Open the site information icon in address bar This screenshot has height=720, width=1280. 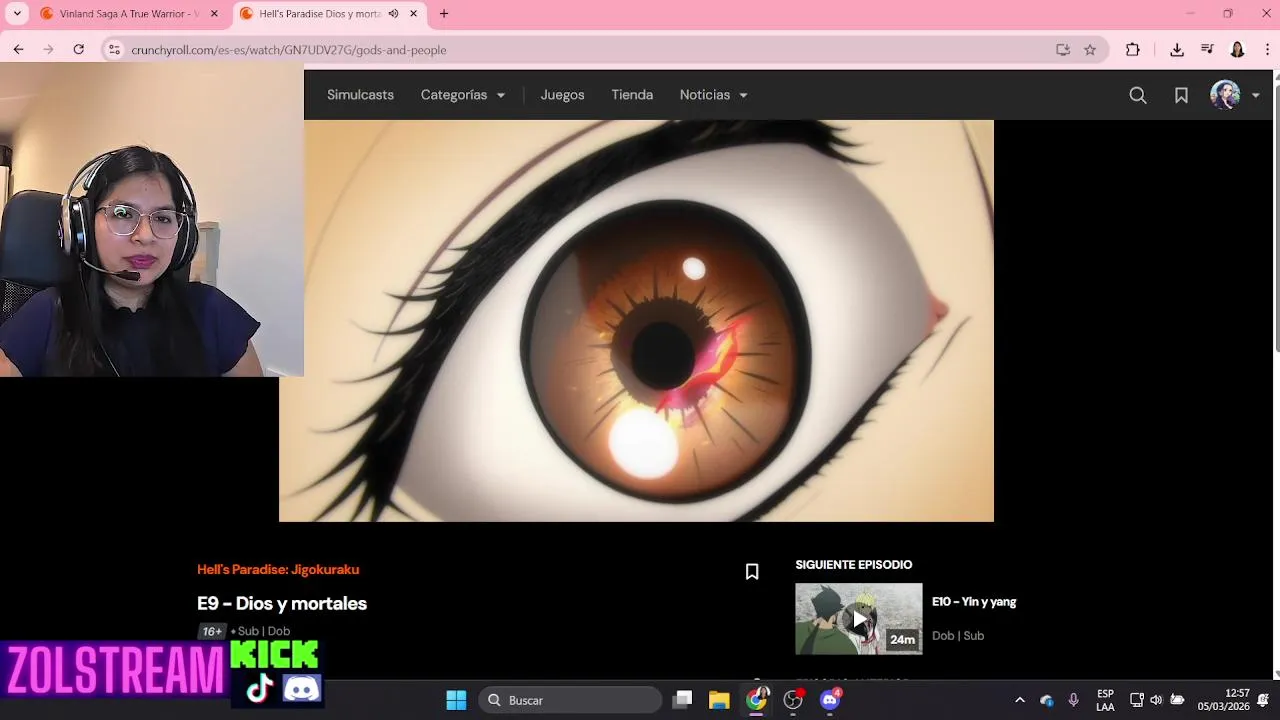pos(114,49)
